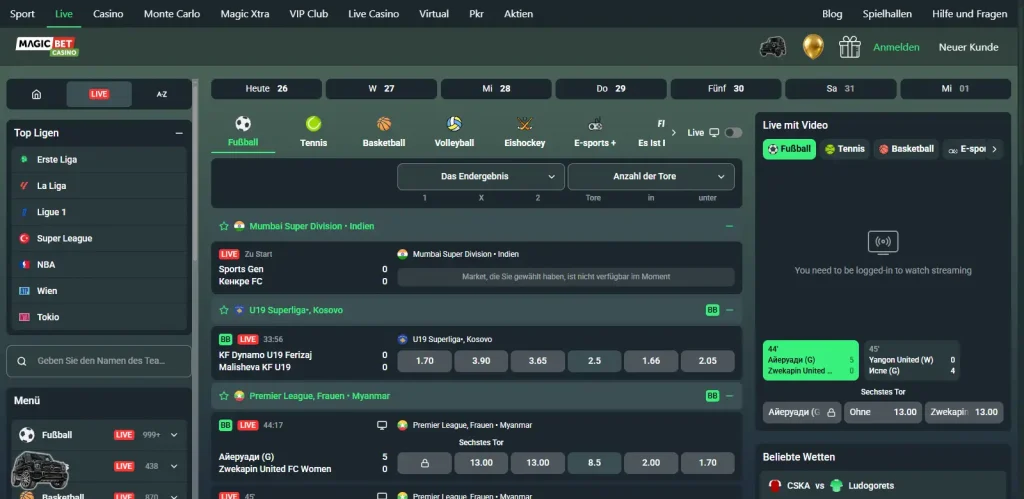
Task: Click the team name search field
Action: (x=99, y=361)
